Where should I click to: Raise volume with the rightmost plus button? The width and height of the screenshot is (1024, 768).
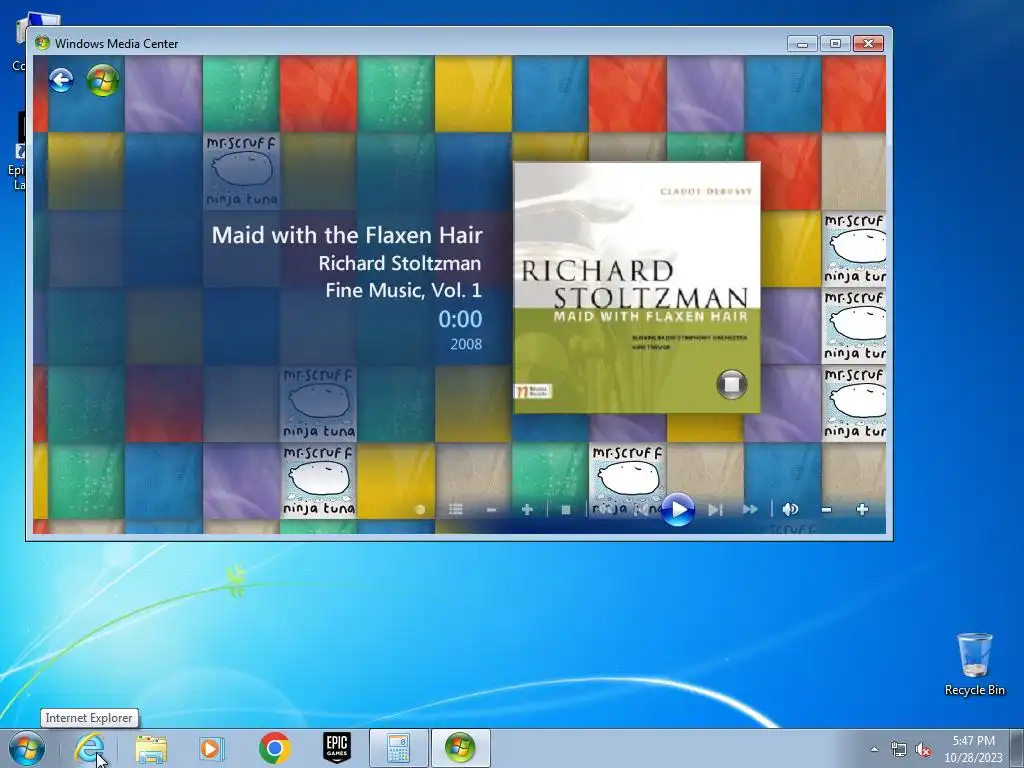pyautogui.click(x=862, y=509)
